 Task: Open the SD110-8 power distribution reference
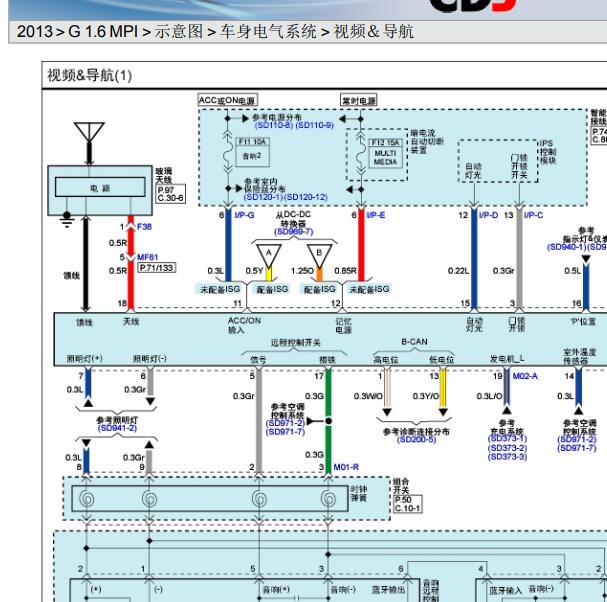[274, 125]
